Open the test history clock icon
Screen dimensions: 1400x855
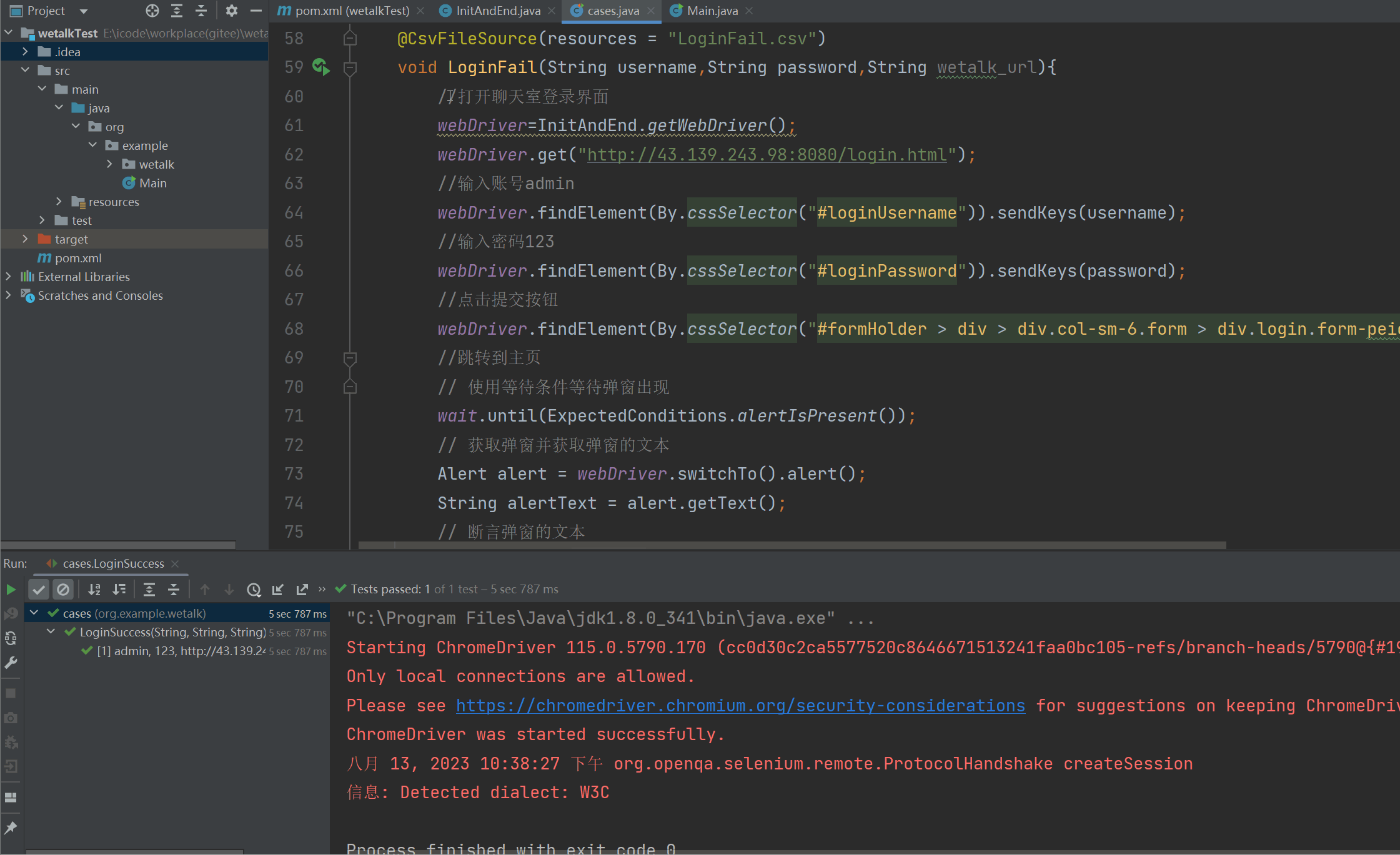254,589
